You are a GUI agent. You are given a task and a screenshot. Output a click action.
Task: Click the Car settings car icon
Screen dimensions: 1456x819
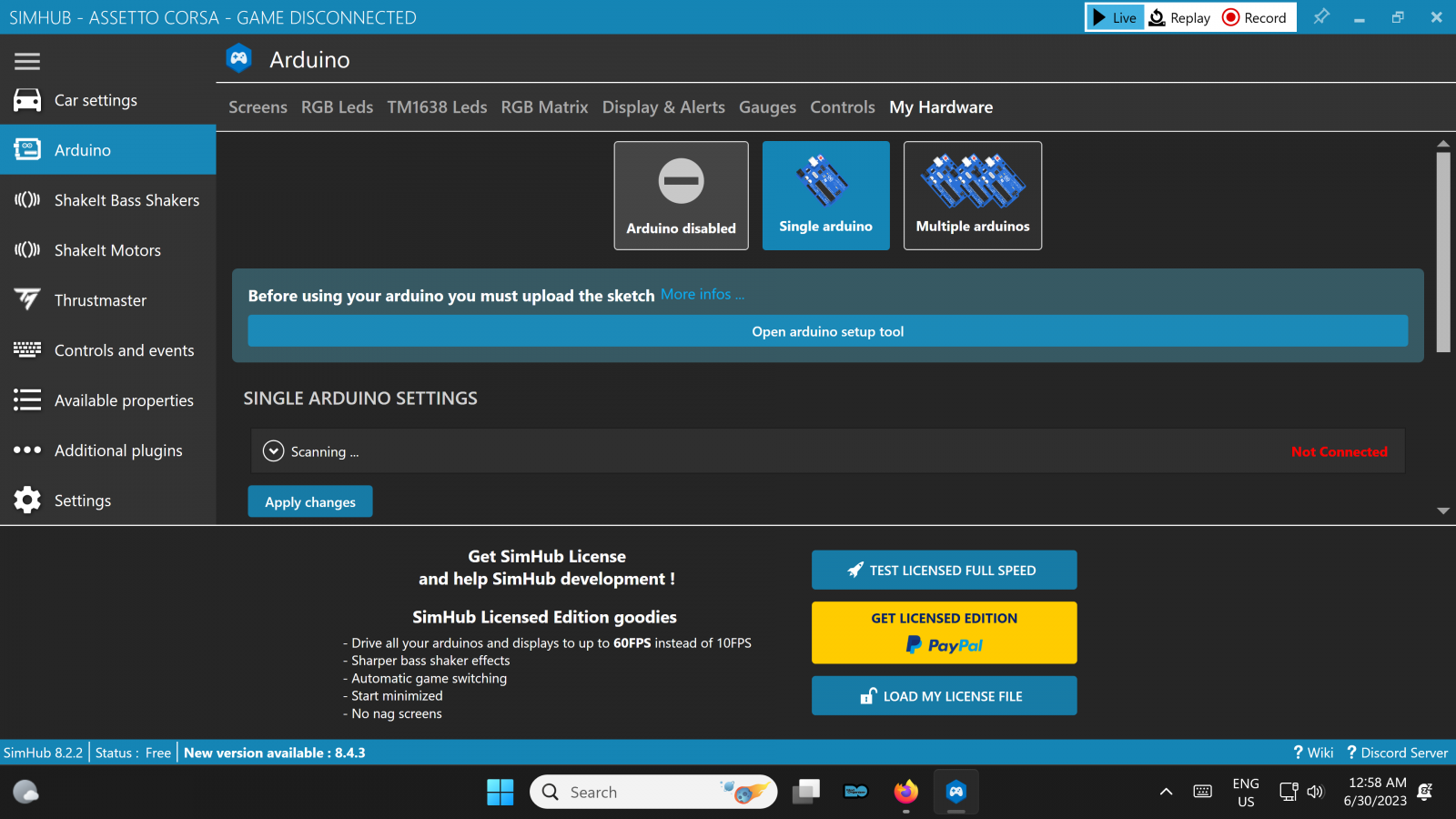27,100
